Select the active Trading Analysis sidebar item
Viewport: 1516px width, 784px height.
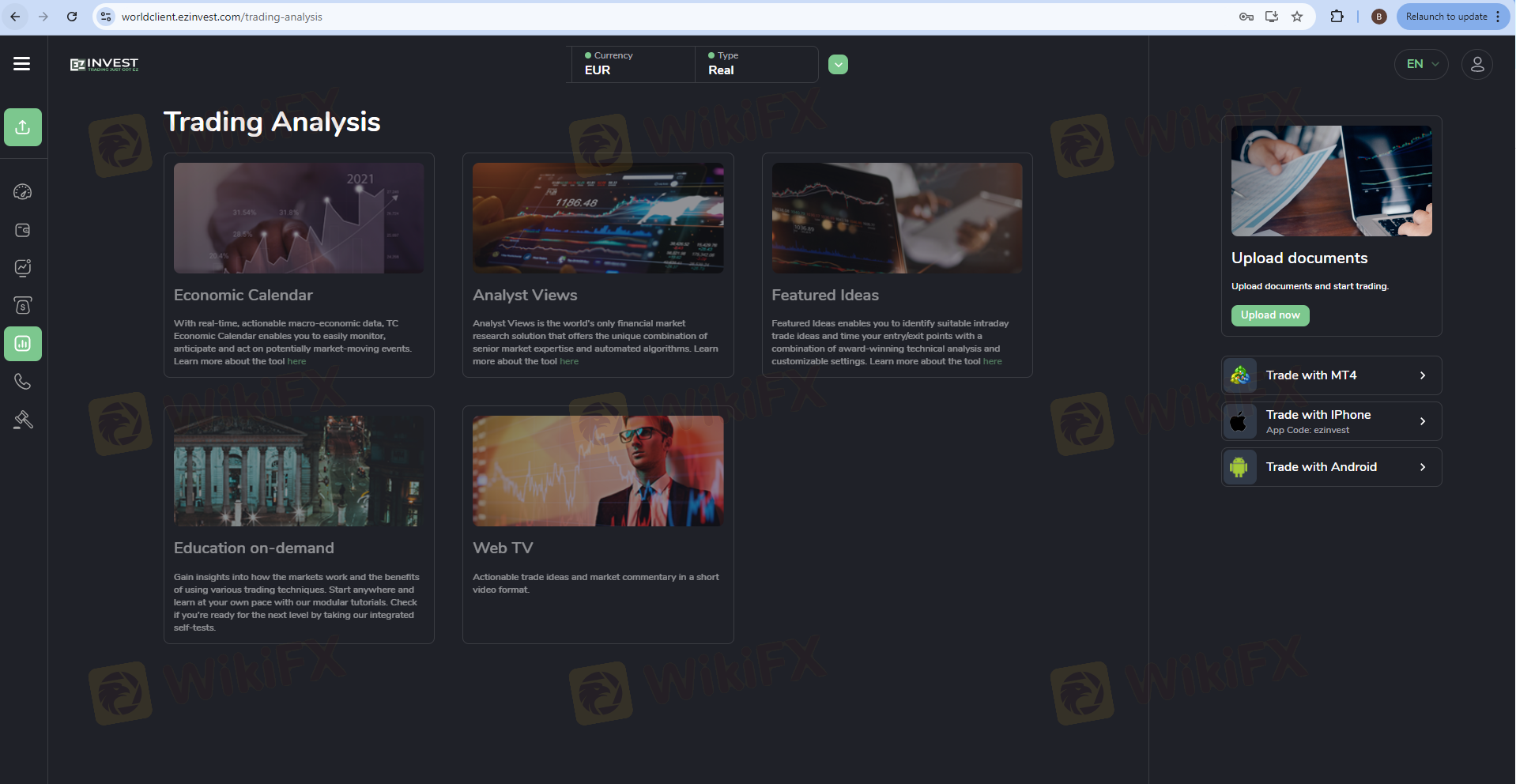(23, 344)
